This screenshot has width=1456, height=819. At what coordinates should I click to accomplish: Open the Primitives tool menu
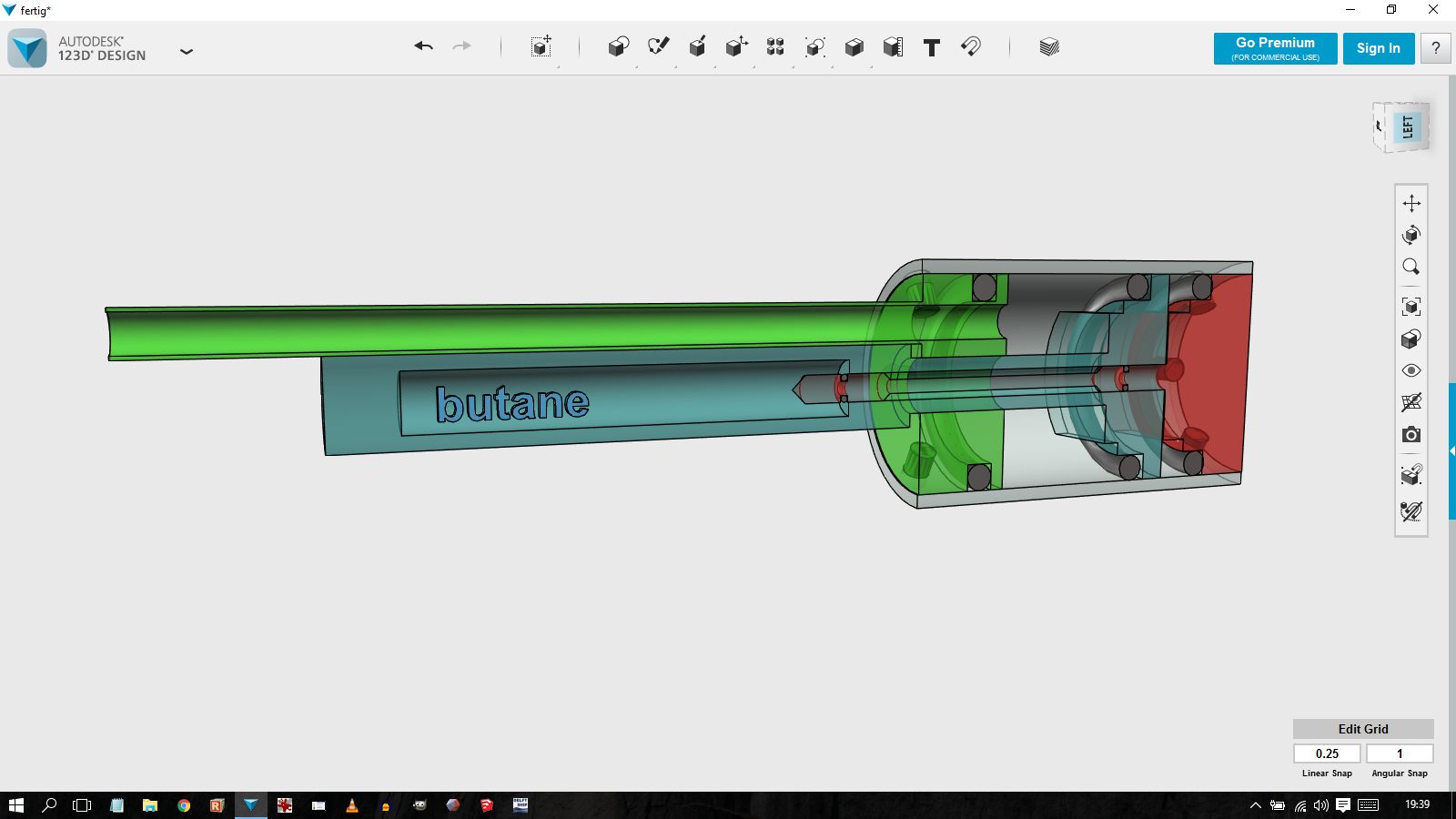pos(618,47)
